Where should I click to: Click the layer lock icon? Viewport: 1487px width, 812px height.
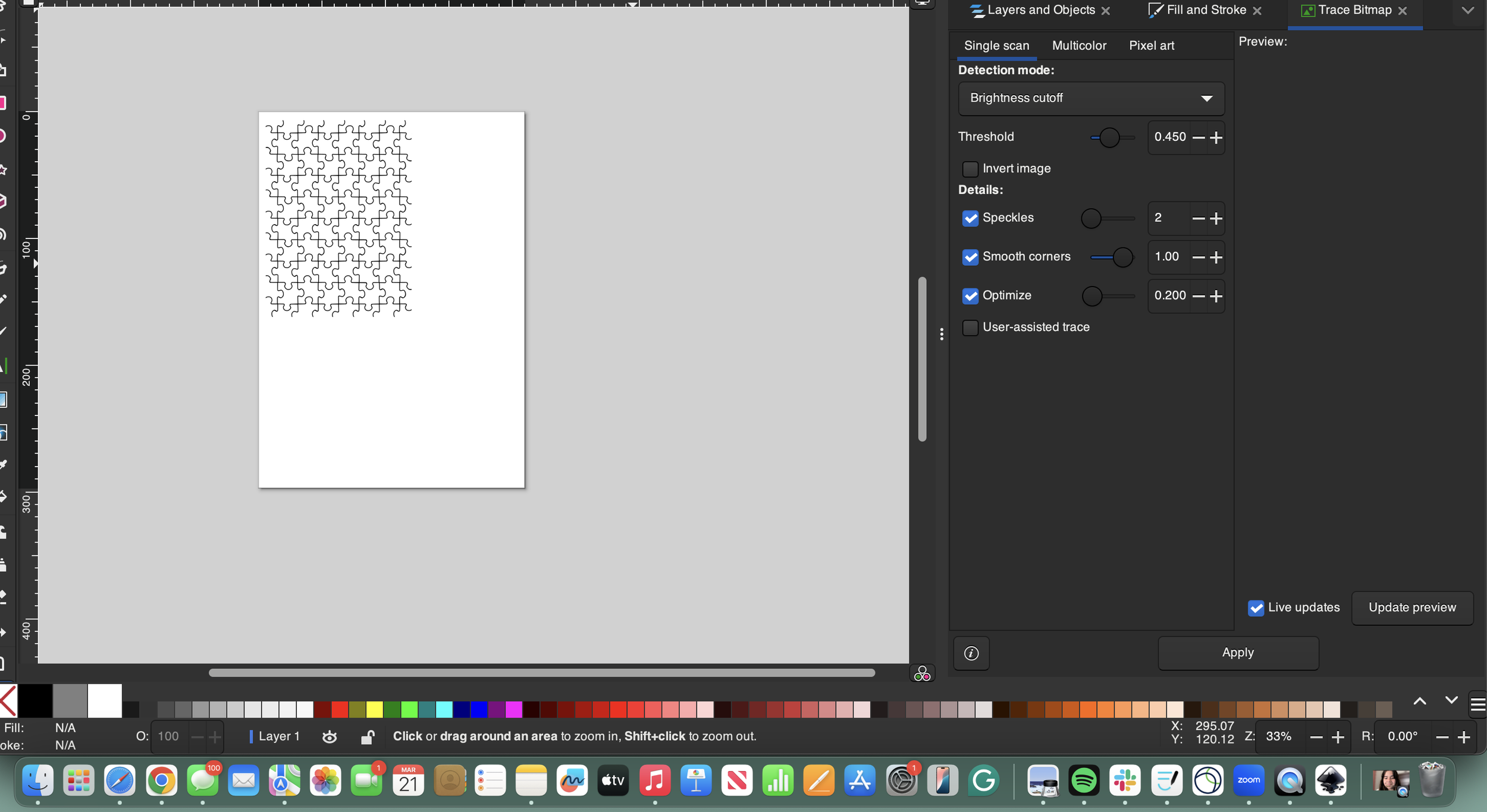click(368, 737)
